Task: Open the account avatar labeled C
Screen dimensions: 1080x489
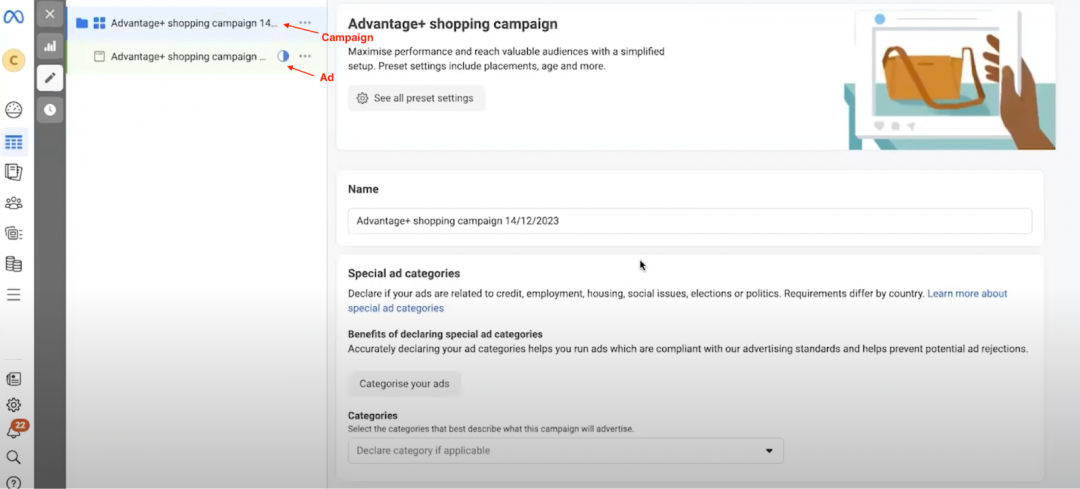Action: [x=14, y=61]
